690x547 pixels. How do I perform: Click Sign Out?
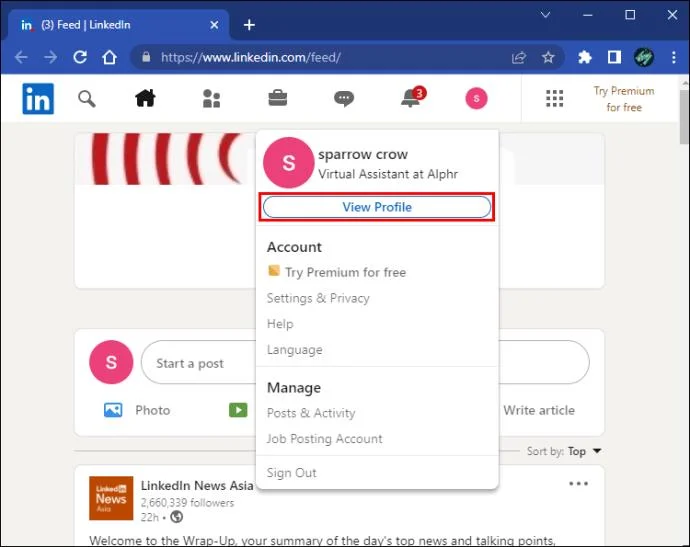click(291, 473)
